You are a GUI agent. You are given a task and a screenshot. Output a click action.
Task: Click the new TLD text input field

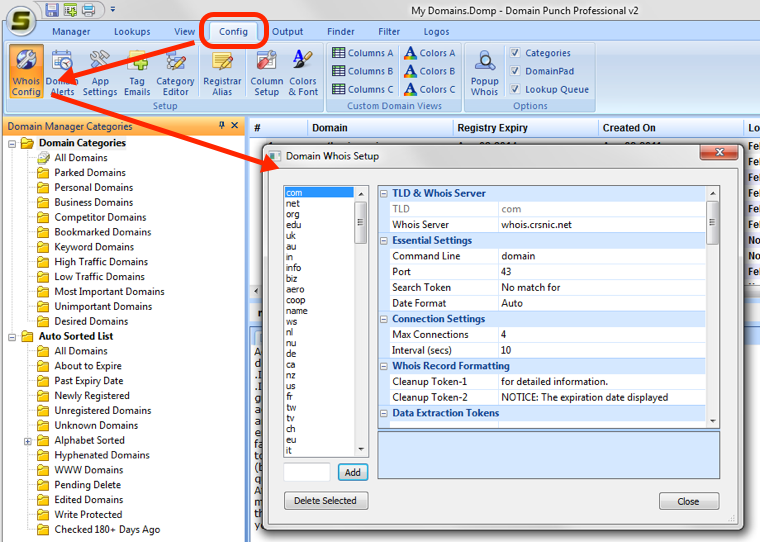point(307,472)
